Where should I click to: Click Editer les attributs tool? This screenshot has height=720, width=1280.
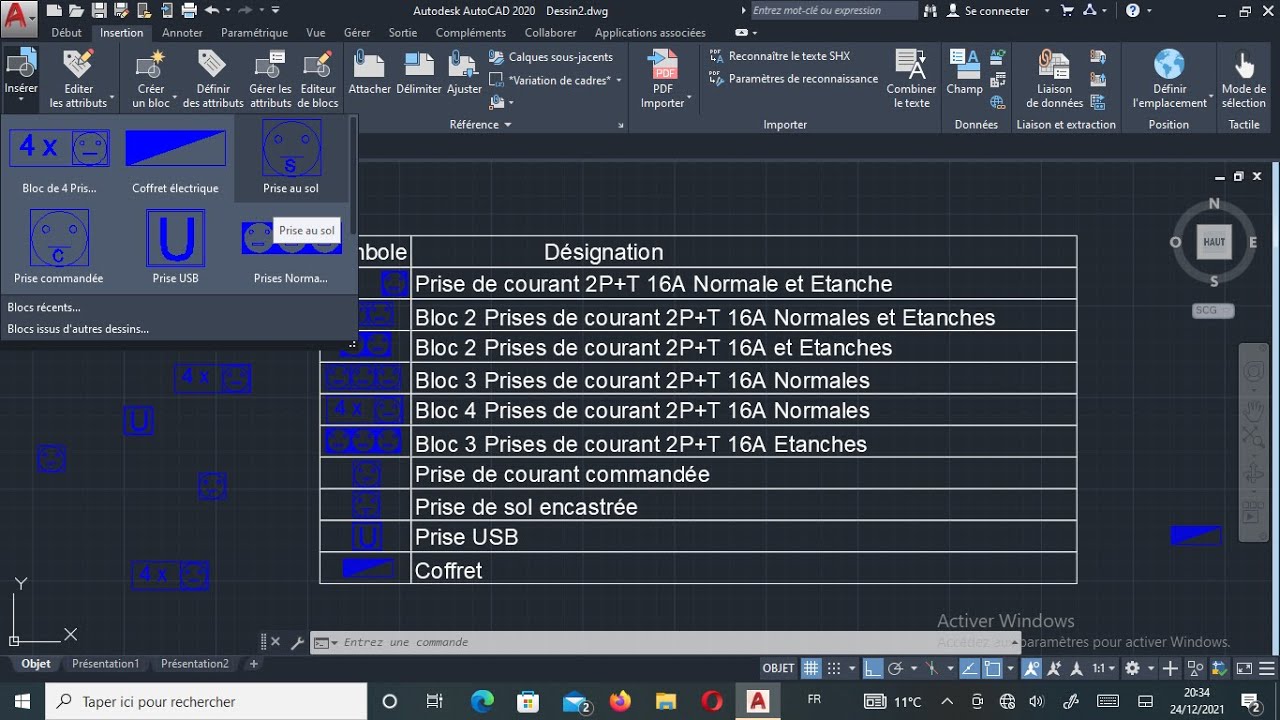(x=78, y=80)
